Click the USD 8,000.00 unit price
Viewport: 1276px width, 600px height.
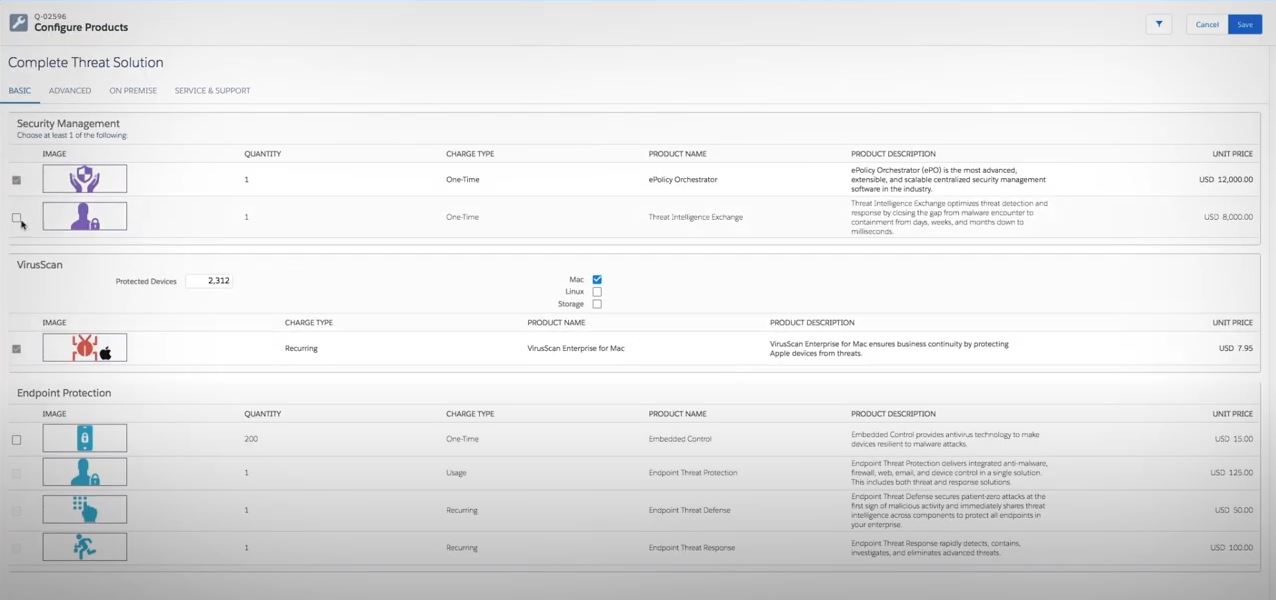point(1228,217)
